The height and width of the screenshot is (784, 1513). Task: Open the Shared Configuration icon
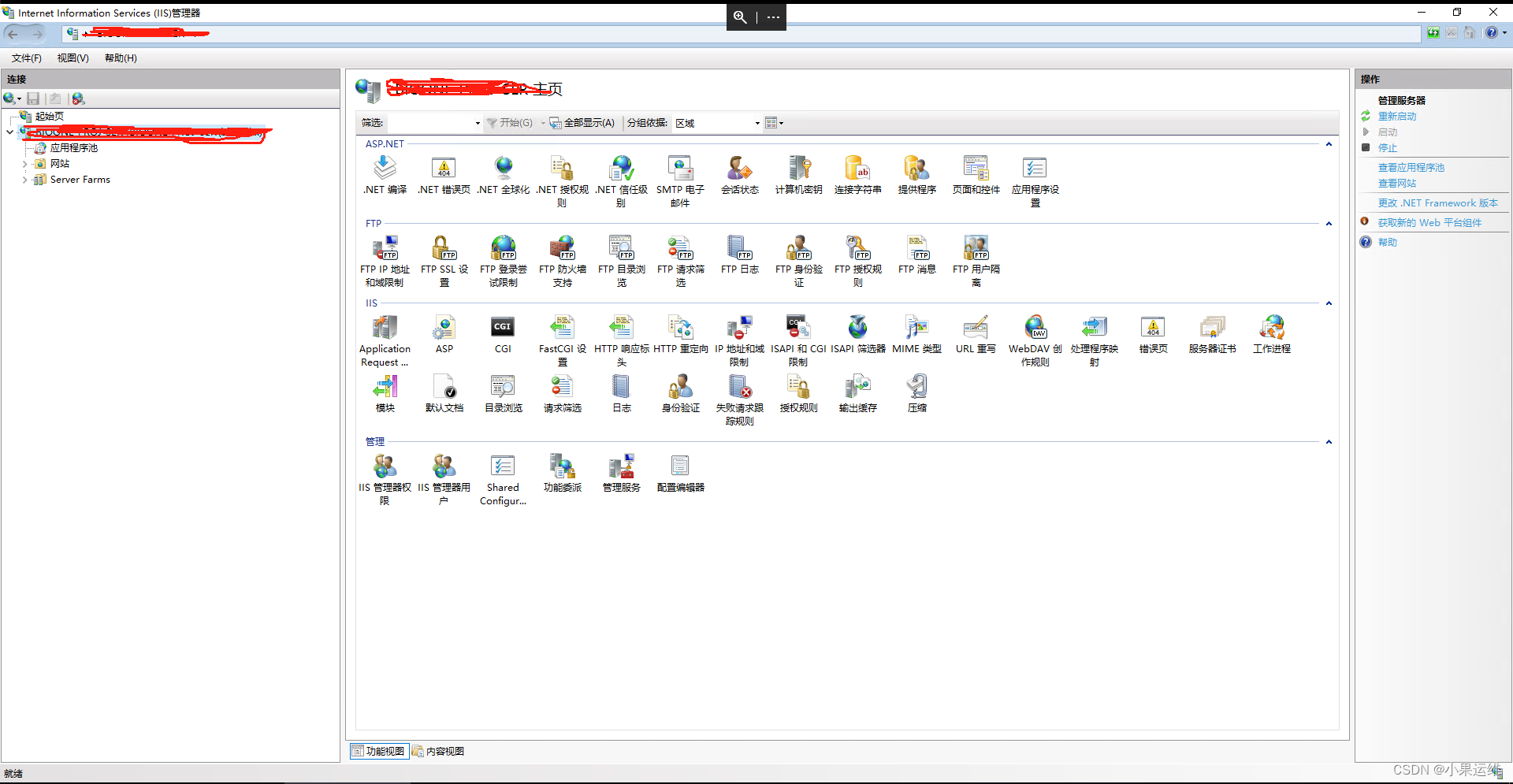pyautogui.click(x=503, y=479)
